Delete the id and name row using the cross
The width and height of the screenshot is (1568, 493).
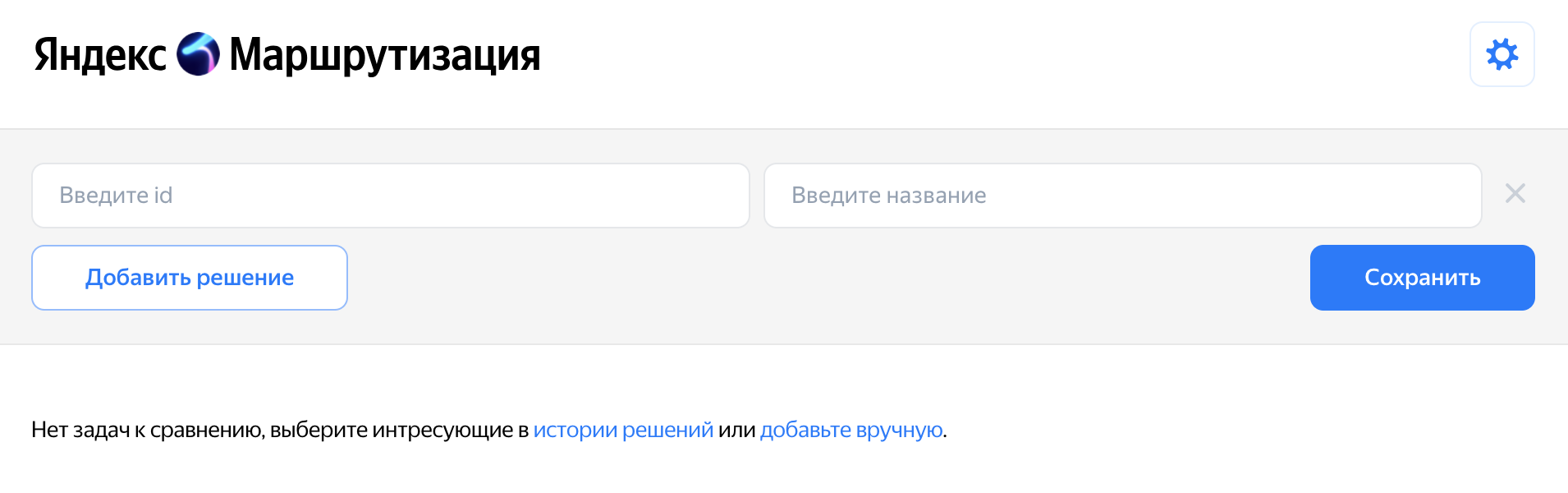coord(1515,194)
